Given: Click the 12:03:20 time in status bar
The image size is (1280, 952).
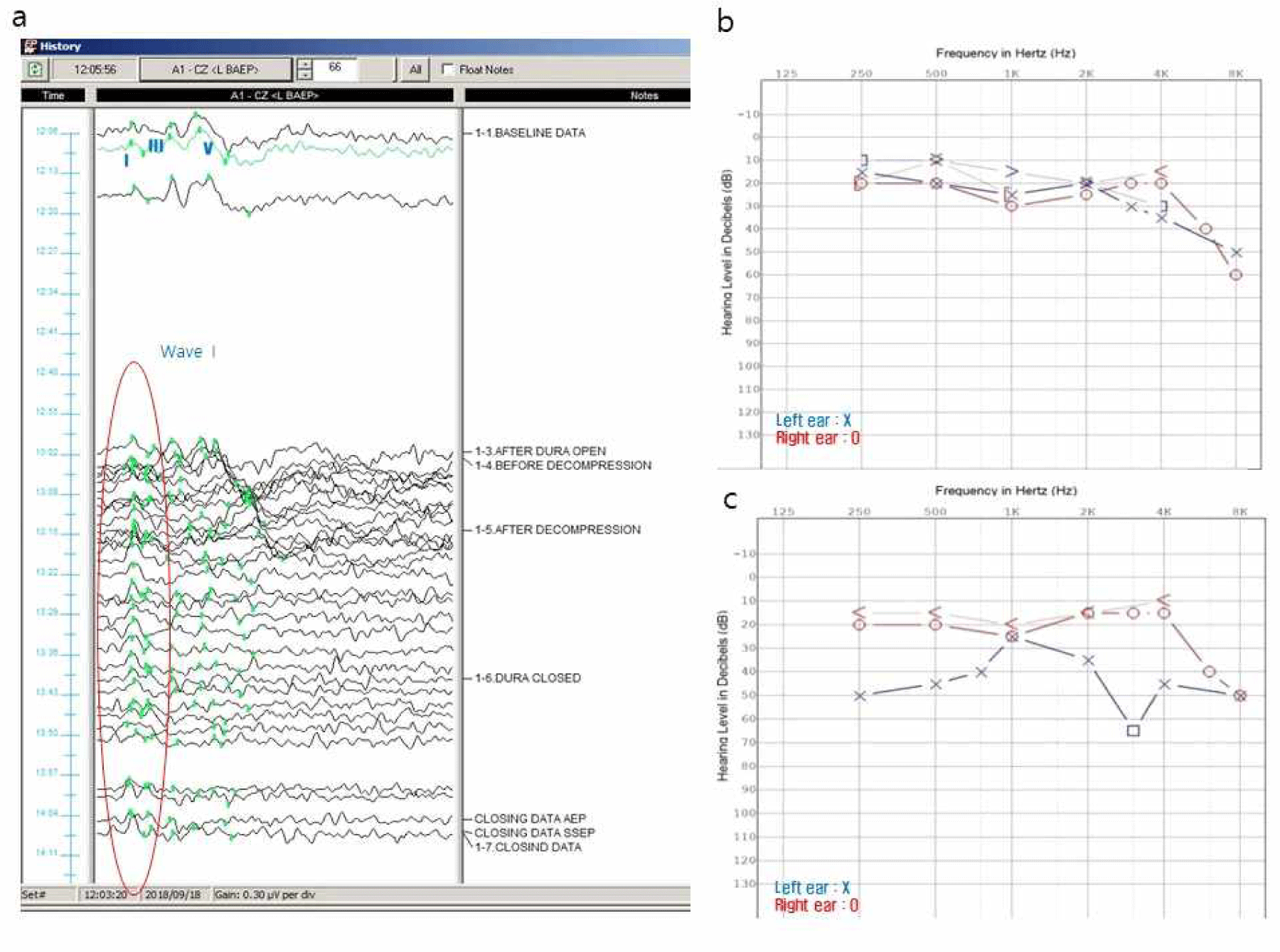Looking at the screenshot, I should coord(105,894).
